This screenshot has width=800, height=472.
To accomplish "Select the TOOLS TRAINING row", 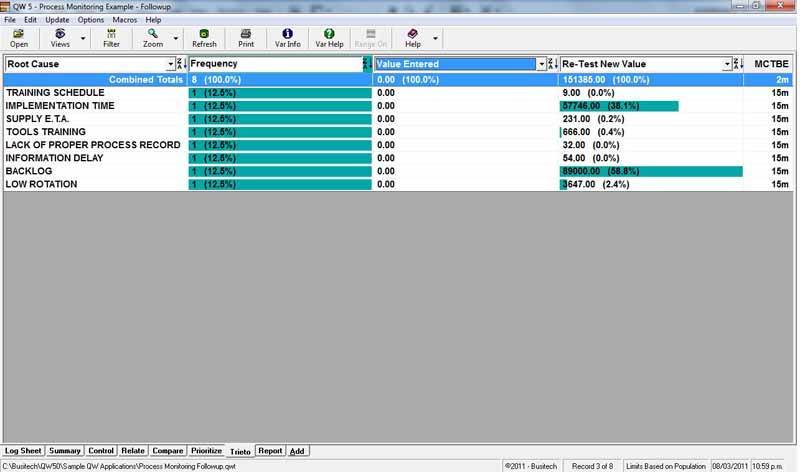I will pyautogui.click(x=398, y=132).
